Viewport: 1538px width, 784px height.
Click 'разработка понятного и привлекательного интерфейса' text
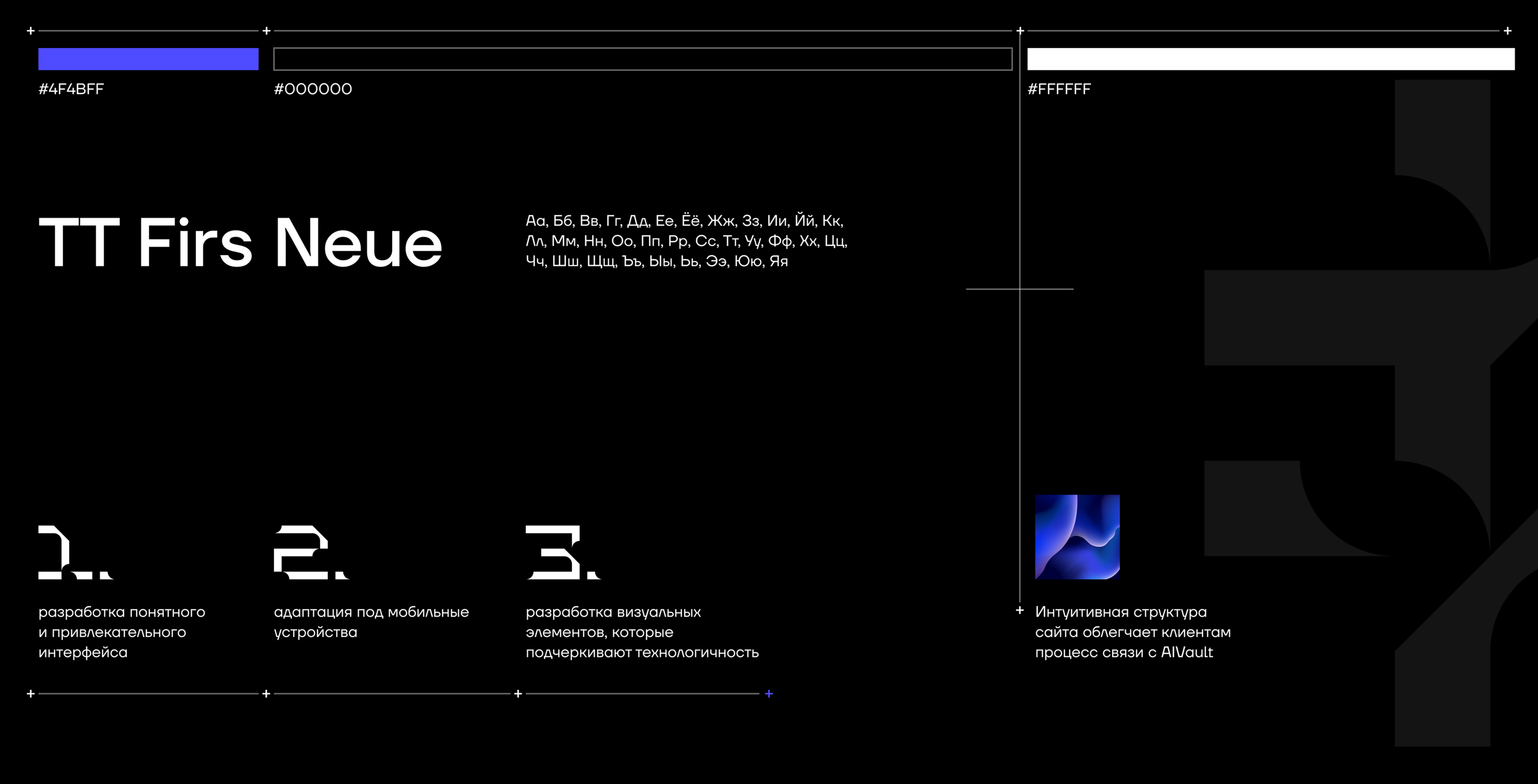[121, 632]
